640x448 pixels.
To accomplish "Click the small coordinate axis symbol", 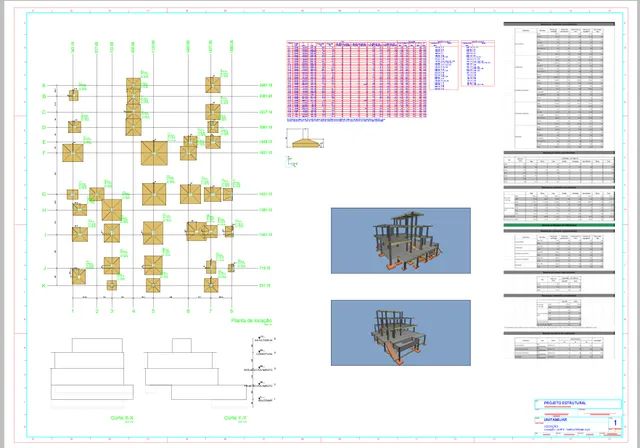I will click(x=292, y=162).
